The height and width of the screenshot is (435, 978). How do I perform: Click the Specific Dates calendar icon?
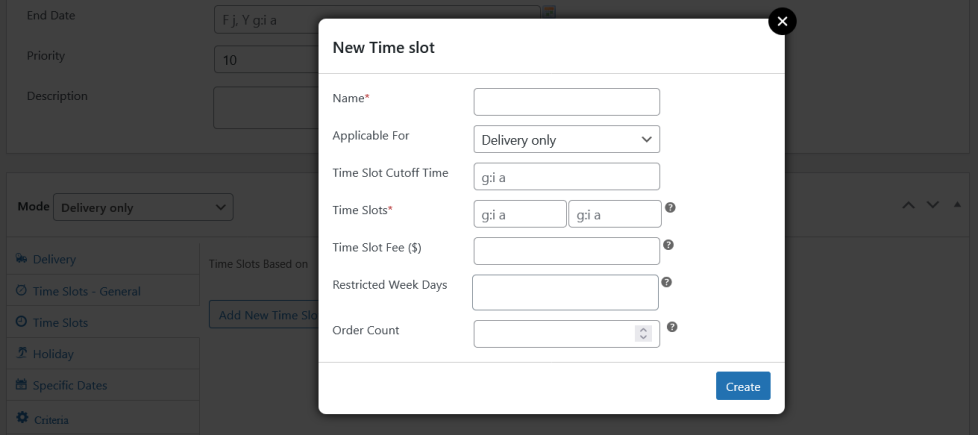[x=21, y=385]
